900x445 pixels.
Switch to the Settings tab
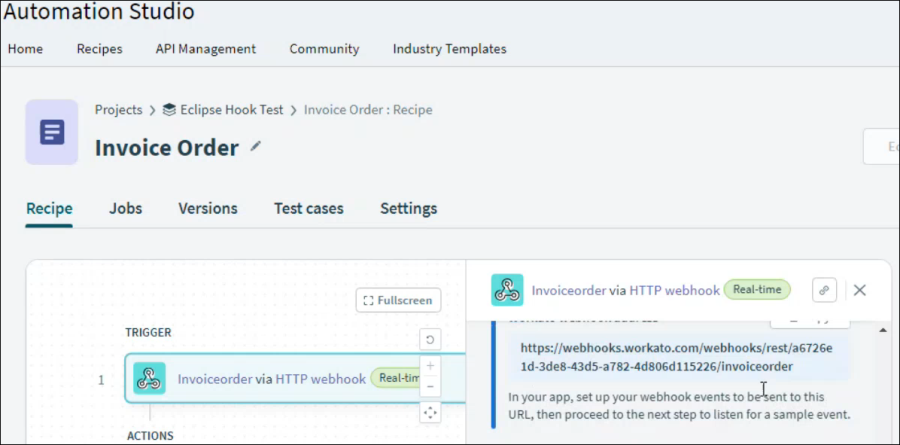409,208
